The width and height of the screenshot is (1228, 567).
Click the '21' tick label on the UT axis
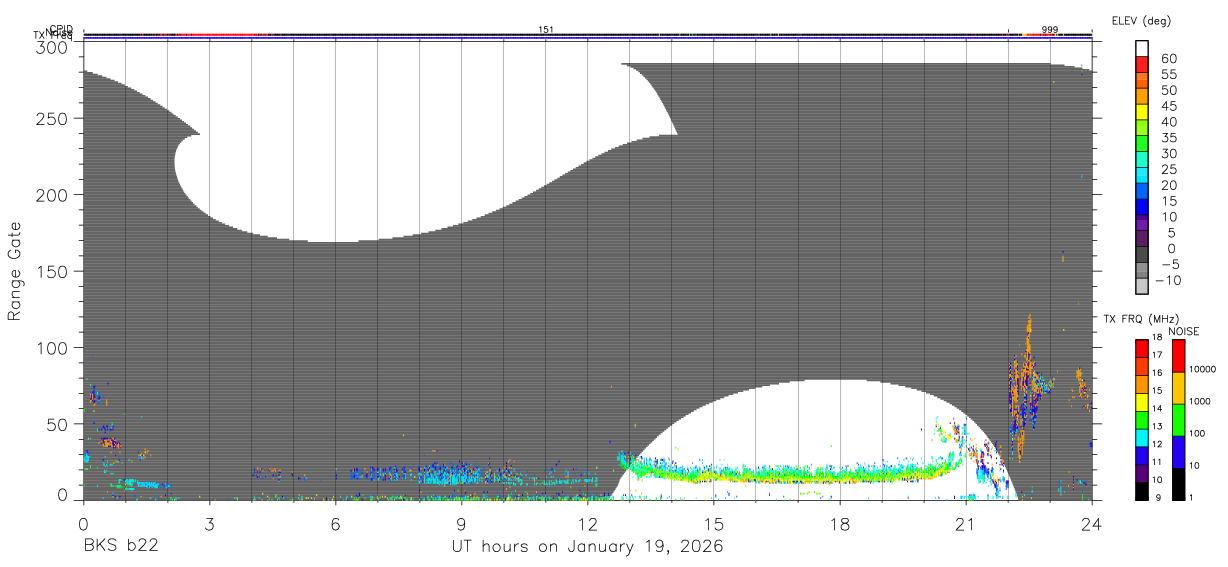pyautogui.click(x=966, y=523)
